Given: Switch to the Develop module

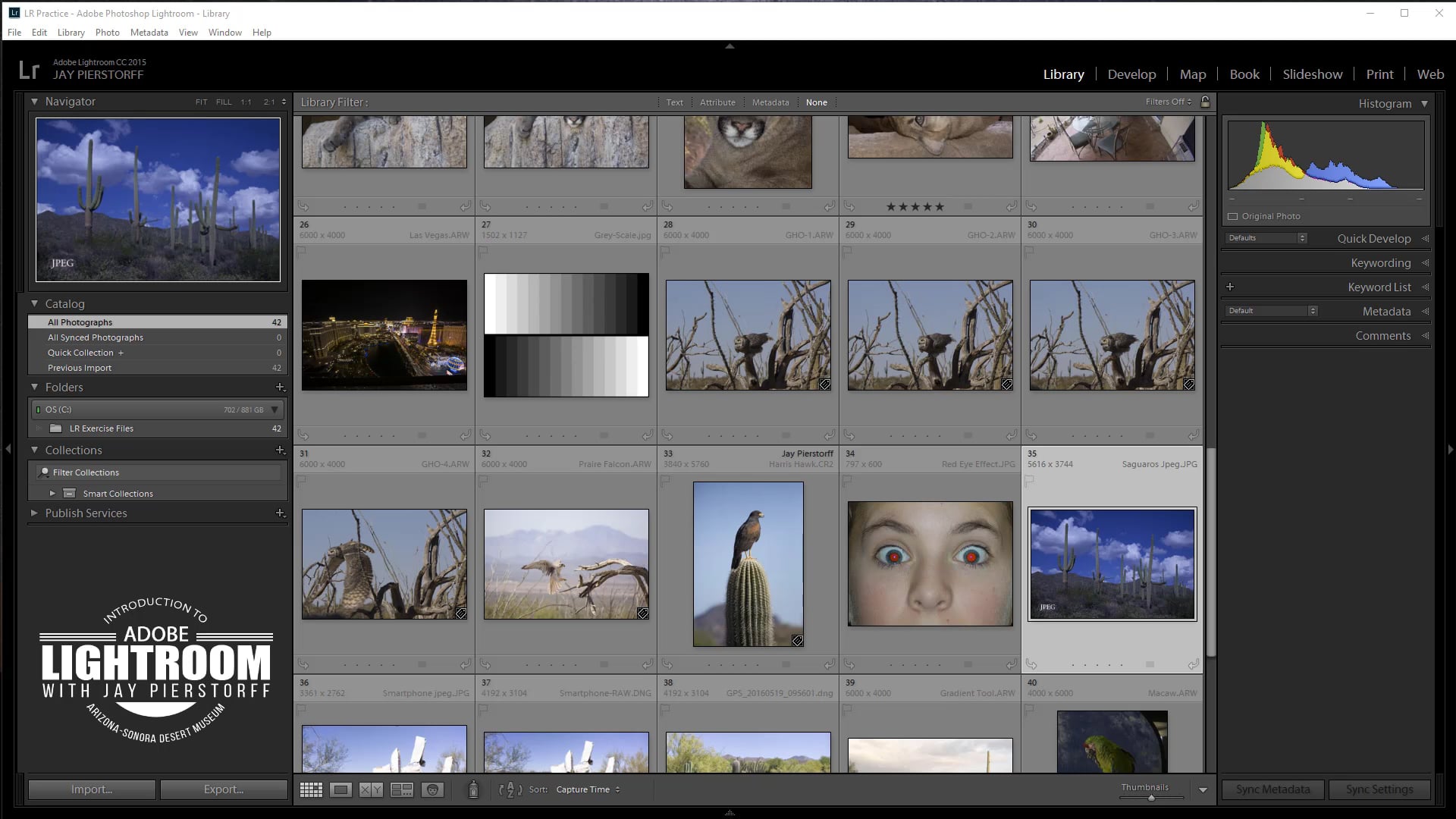Looking at the screenshot, I should [1131, 74].
